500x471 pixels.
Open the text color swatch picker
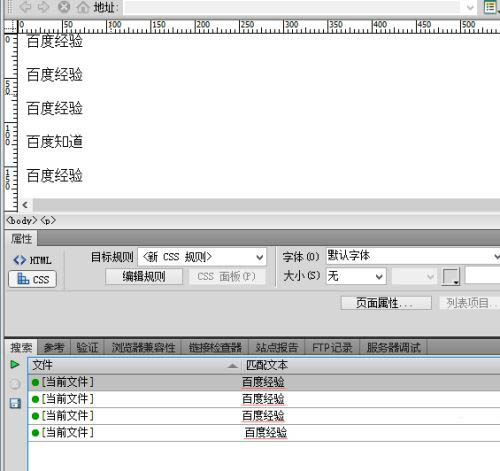click(x=451, y=277)
